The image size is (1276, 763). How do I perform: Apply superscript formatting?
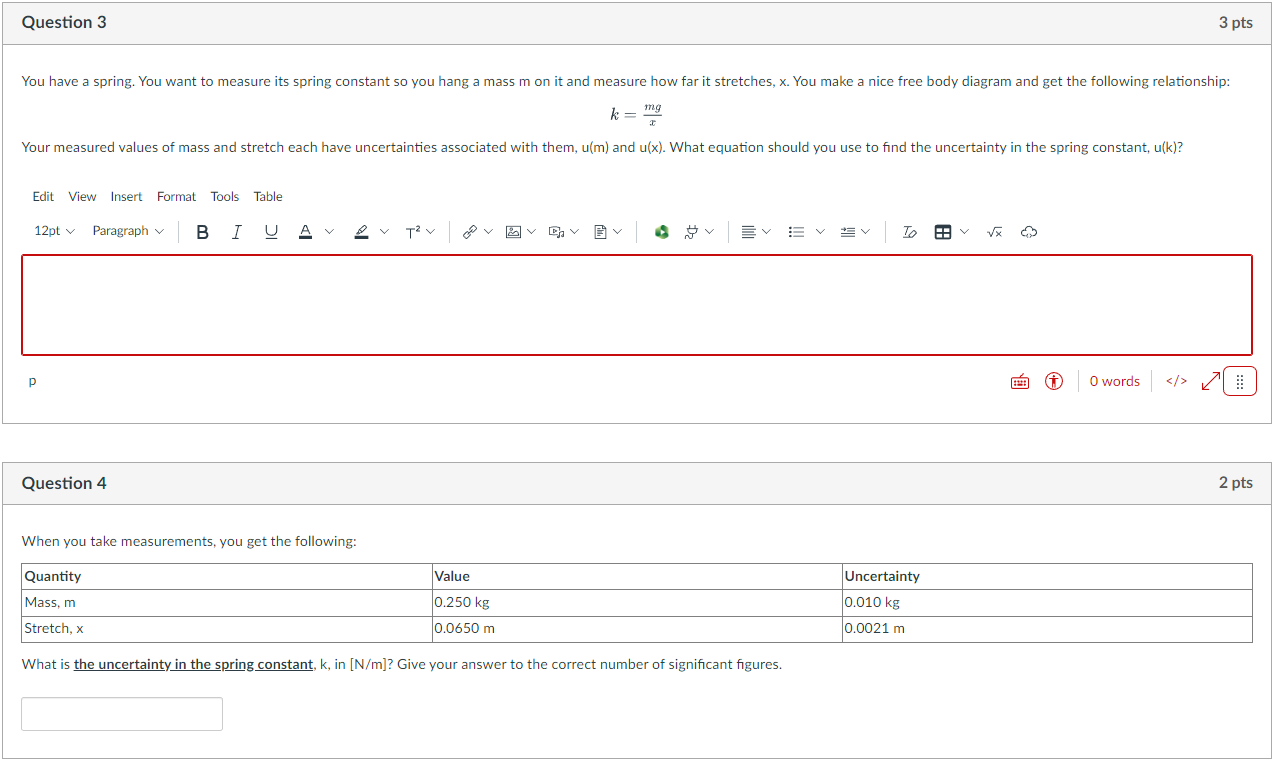point(415,231)
